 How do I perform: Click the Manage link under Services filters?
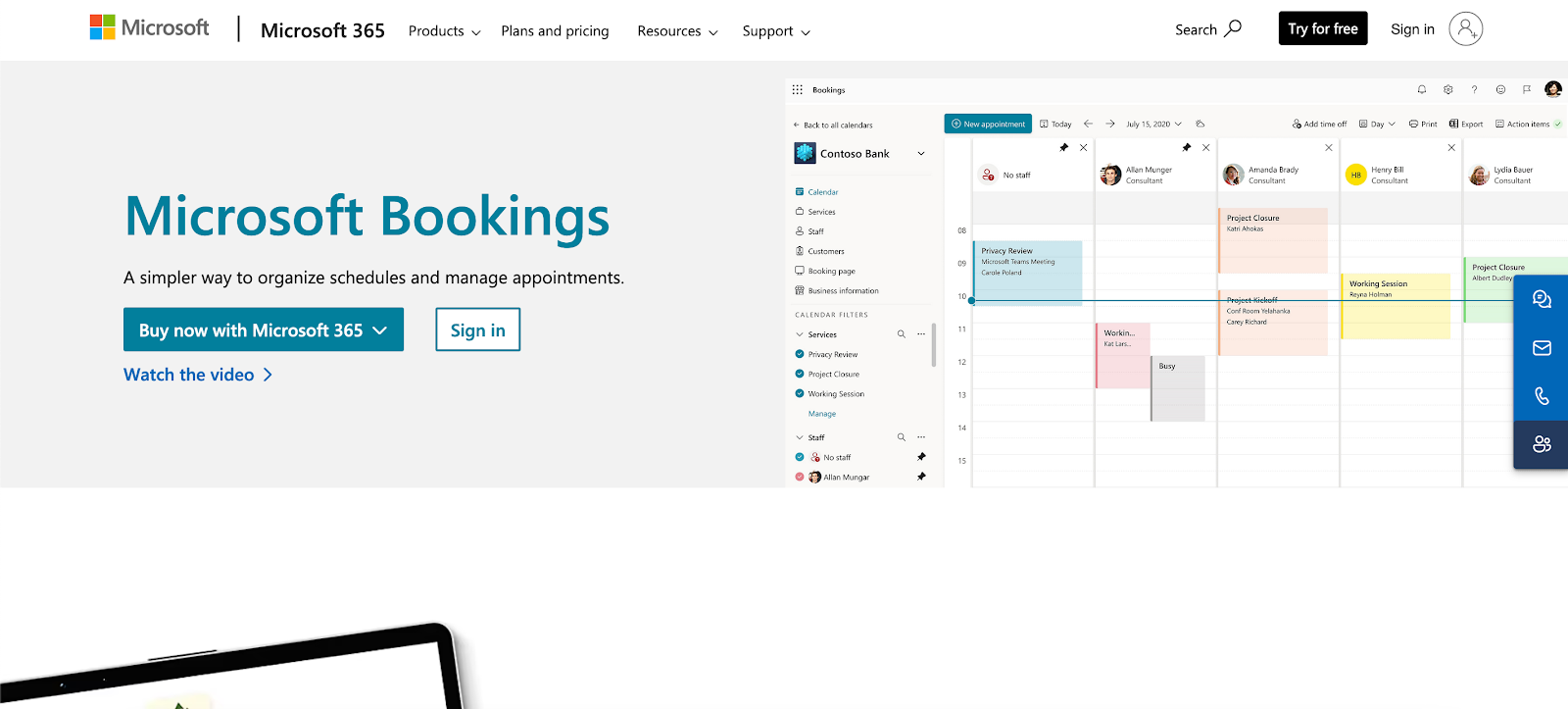point(822,414)
